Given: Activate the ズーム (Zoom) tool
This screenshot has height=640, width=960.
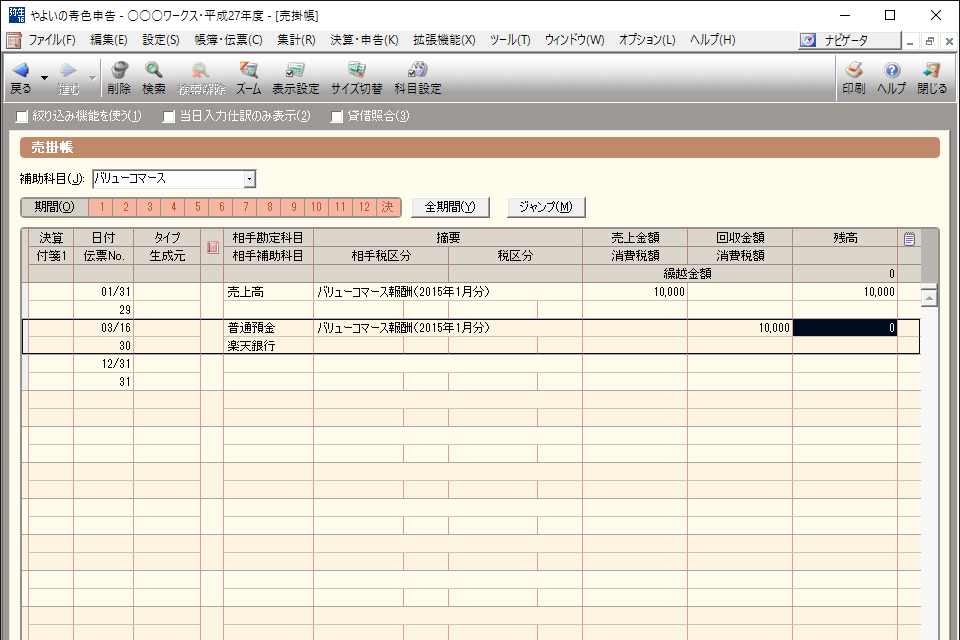Looking at the screenshot, I should click(249, 78).
